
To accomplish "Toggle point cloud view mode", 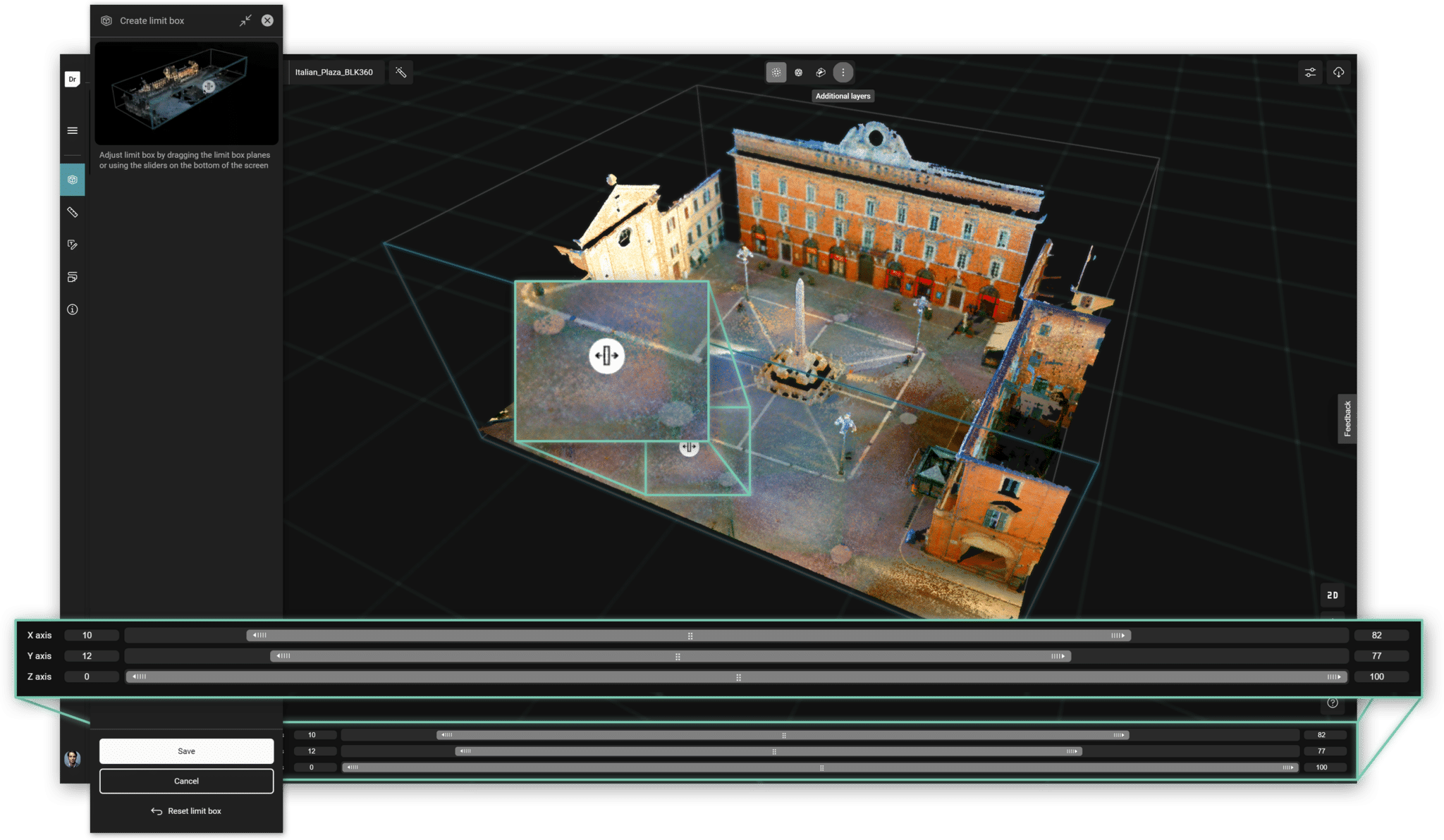I will [x=776, y=71].
